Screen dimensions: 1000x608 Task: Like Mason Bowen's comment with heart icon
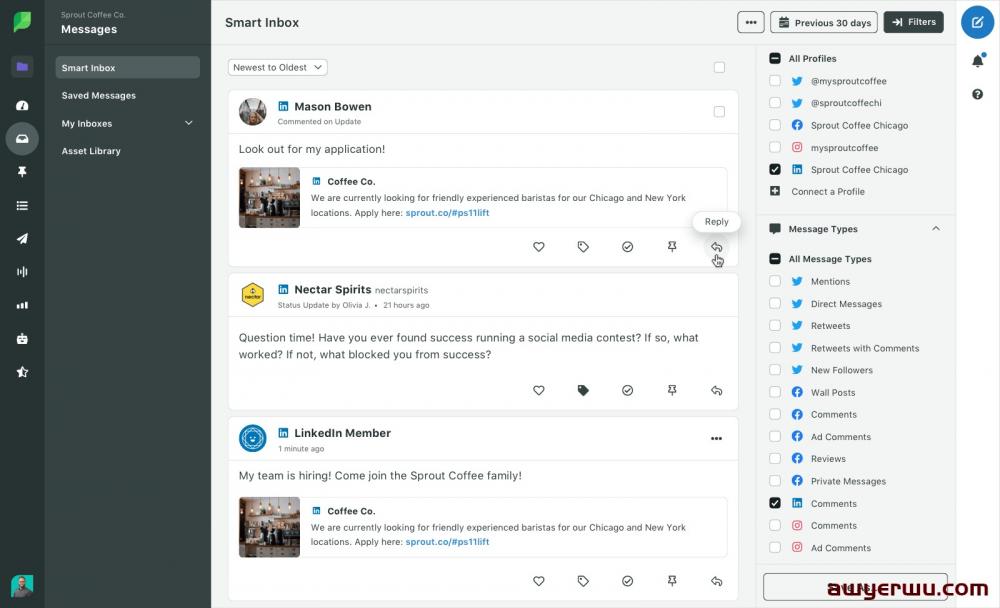pos(539,247)
